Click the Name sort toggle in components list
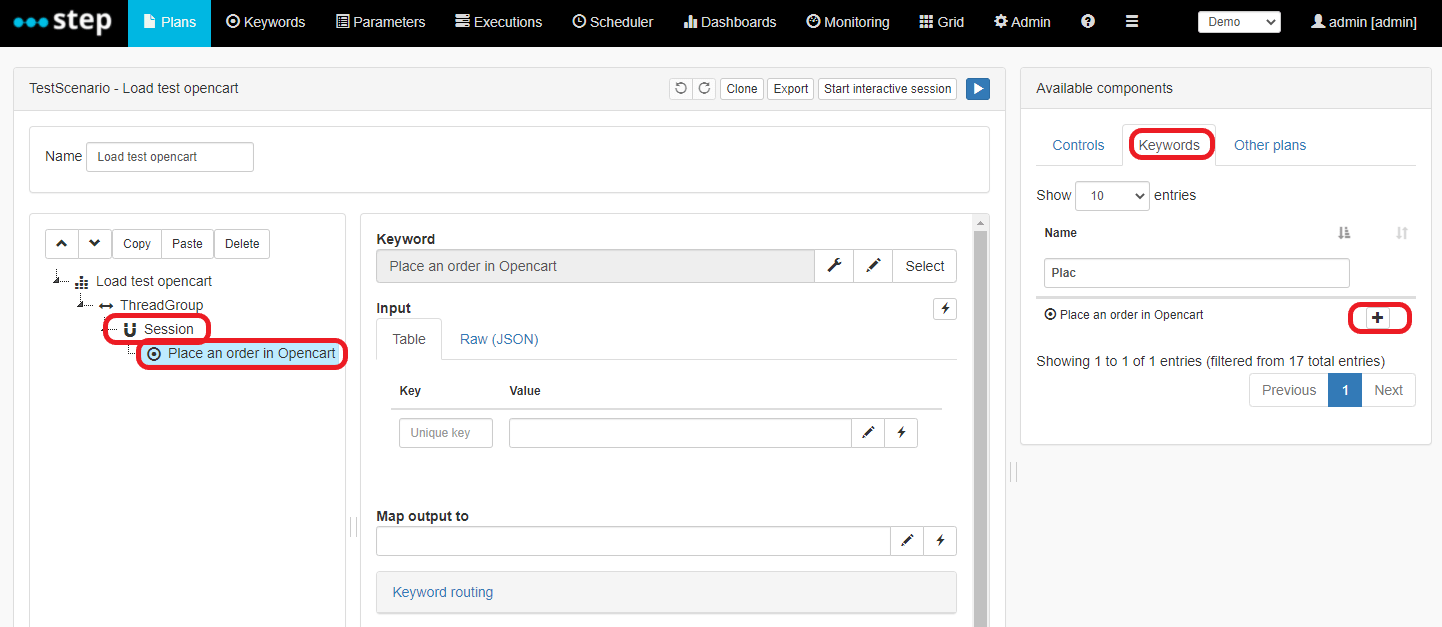The height and width of the screenshot is (627, 1442). pyautogui.click(x=1344, y=232)
